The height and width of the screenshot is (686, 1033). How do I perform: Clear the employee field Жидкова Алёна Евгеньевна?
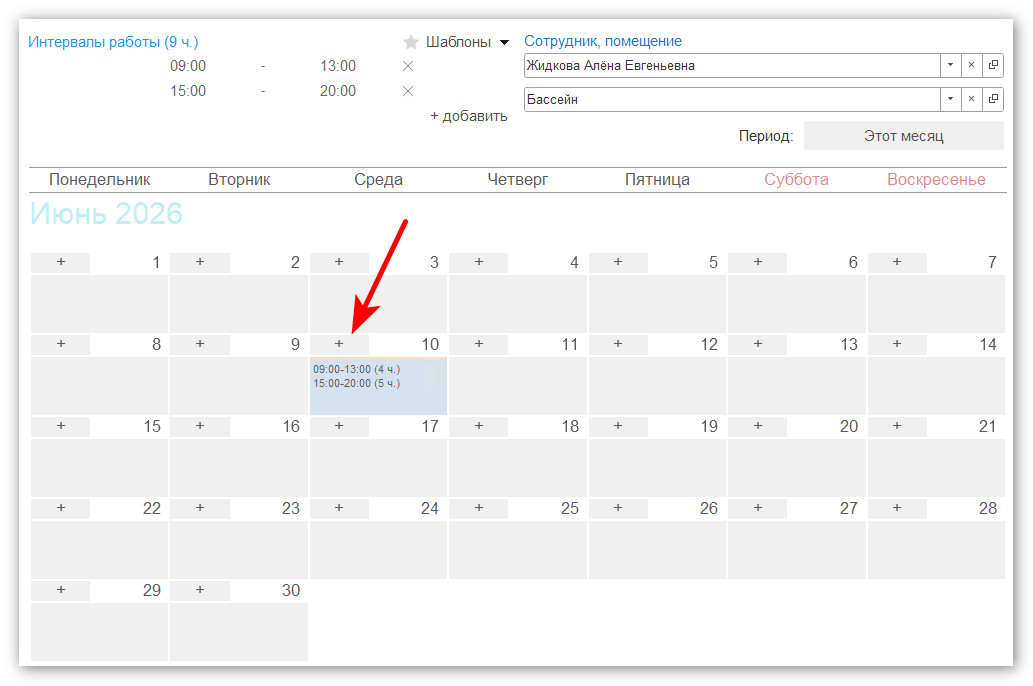pyautogui.click(x=971, y=65)
